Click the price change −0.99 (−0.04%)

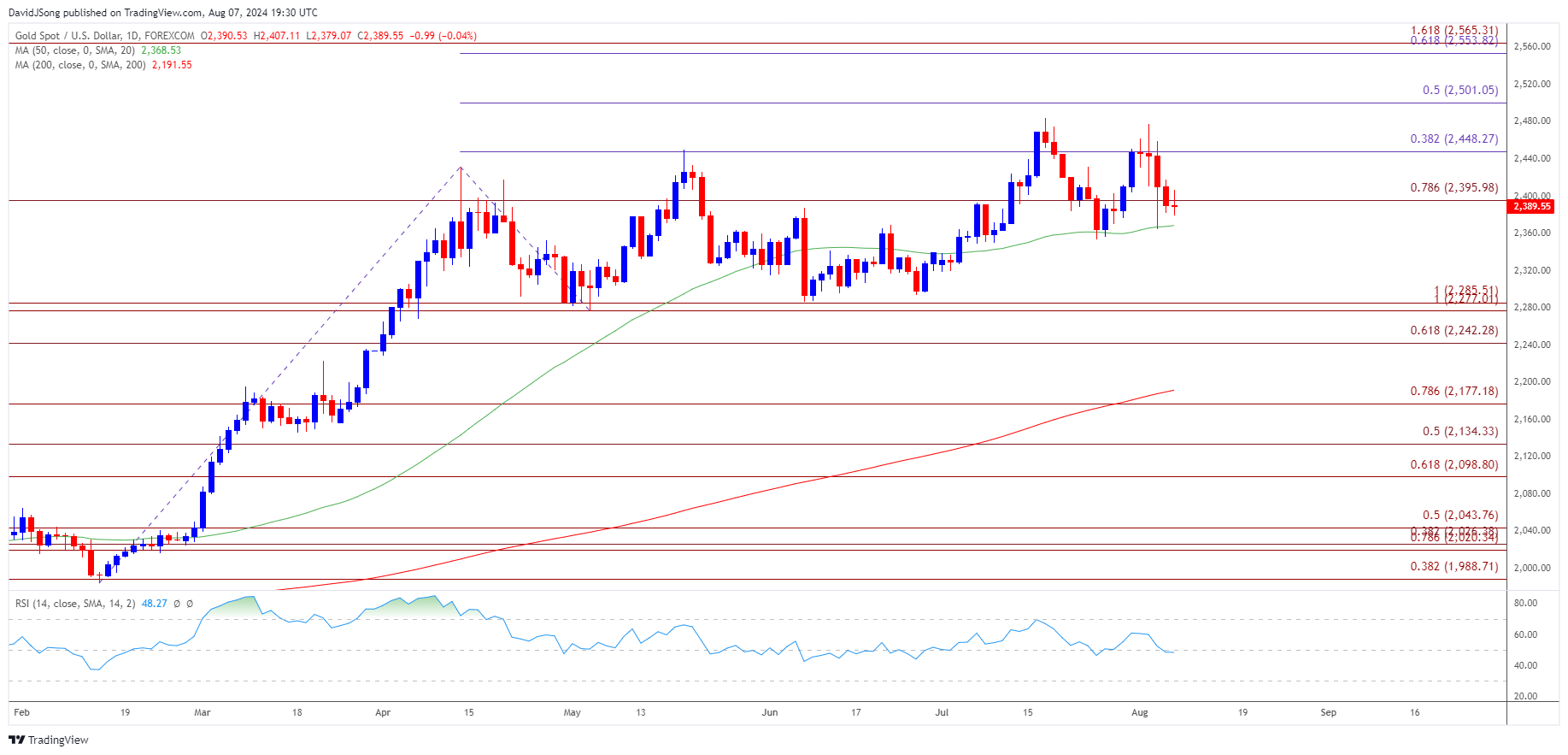(443, 36)
